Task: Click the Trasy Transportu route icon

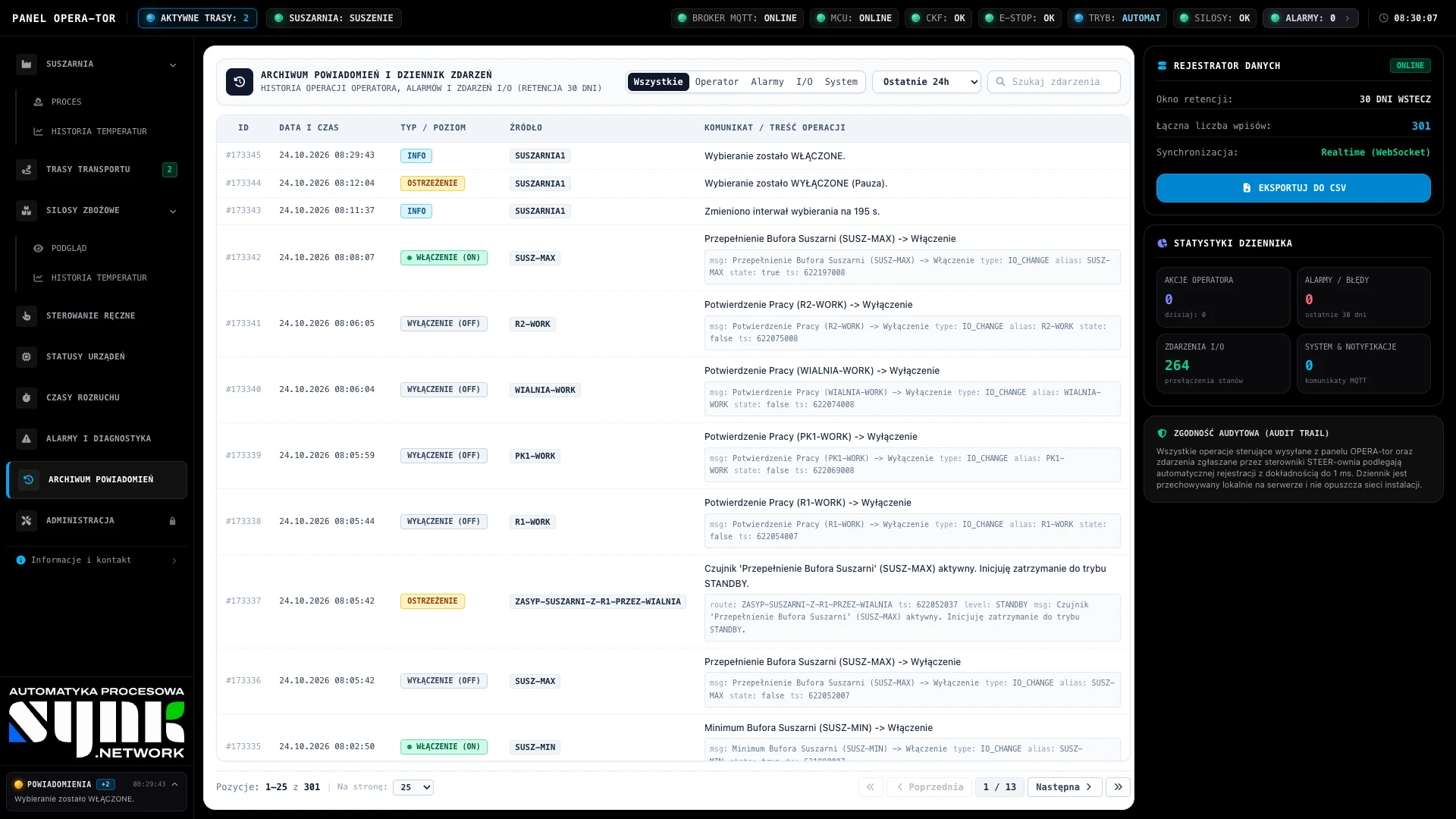Action: tap(27, 170)
